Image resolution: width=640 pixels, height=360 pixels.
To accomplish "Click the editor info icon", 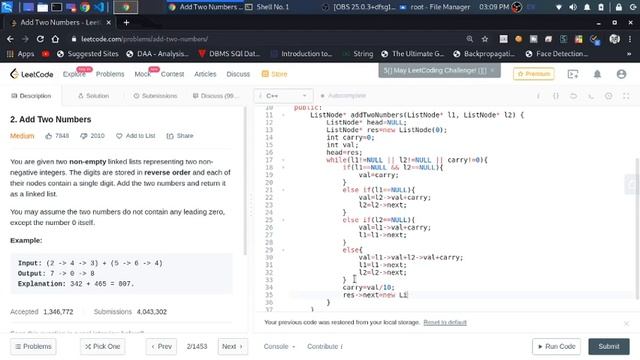I will click(x=538, y=96).
